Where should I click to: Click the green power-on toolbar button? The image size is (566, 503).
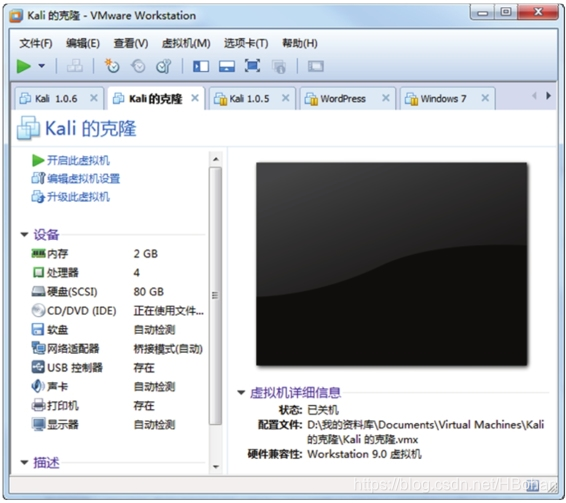pos(24,66)
